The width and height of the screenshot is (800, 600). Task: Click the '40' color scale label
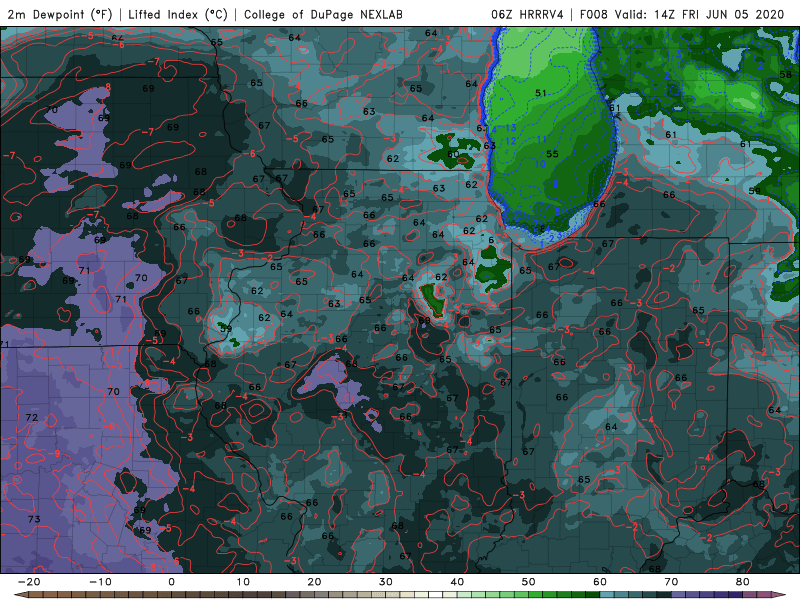457,582
